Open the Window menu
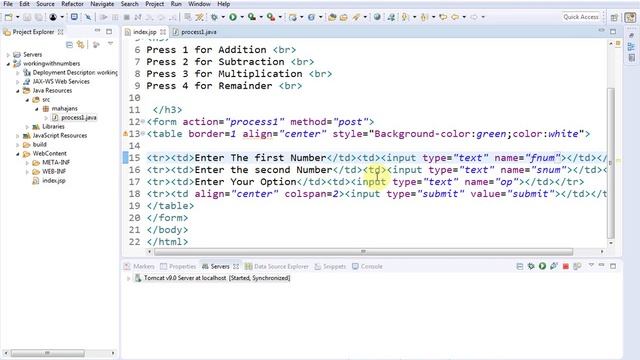 199,4
